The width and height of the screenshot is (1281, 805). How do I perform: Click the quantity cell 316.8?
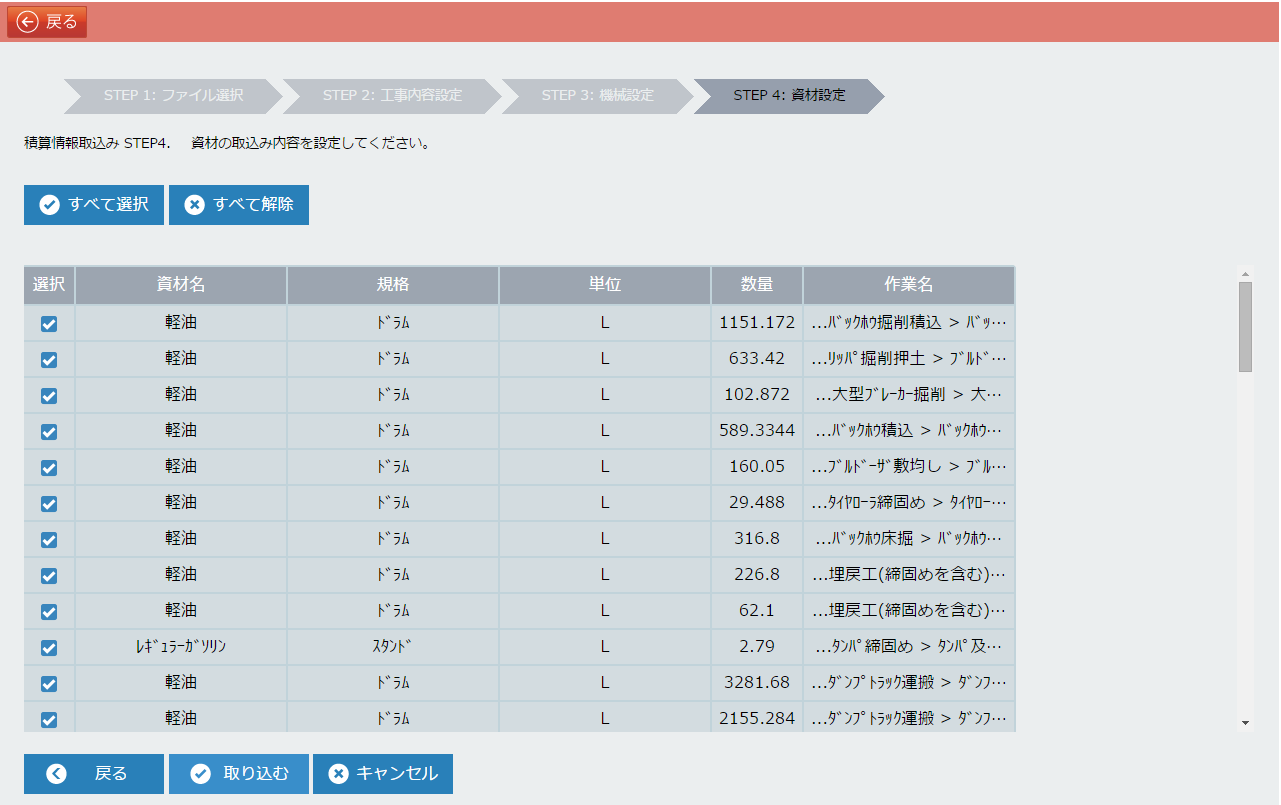pyautogui.click(x=757, y=539)
